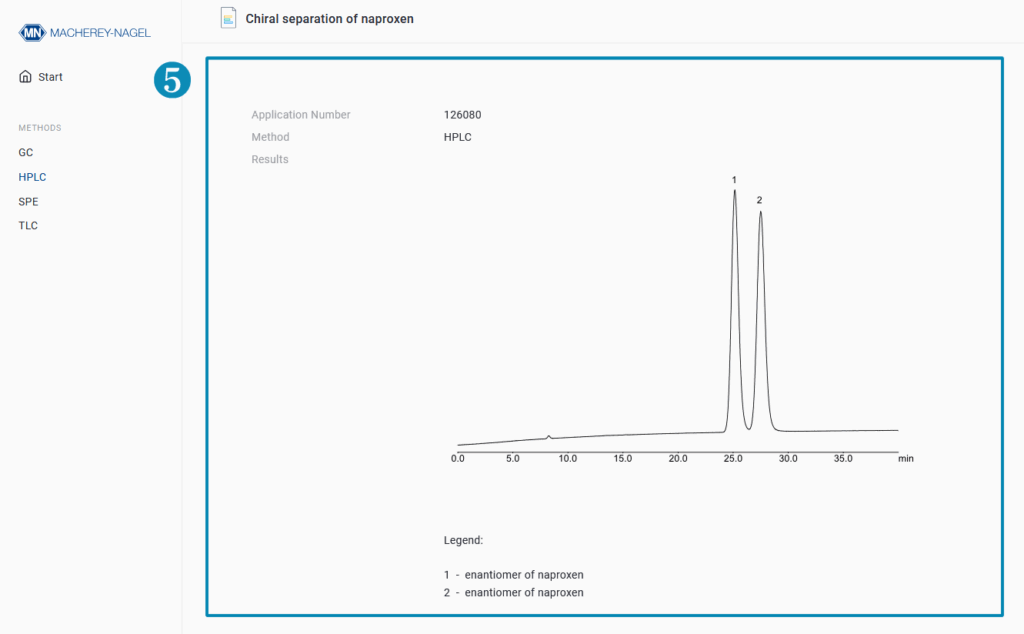
Task: Click legend entry 1 enantiomer of naproxen
Action: 513,575
